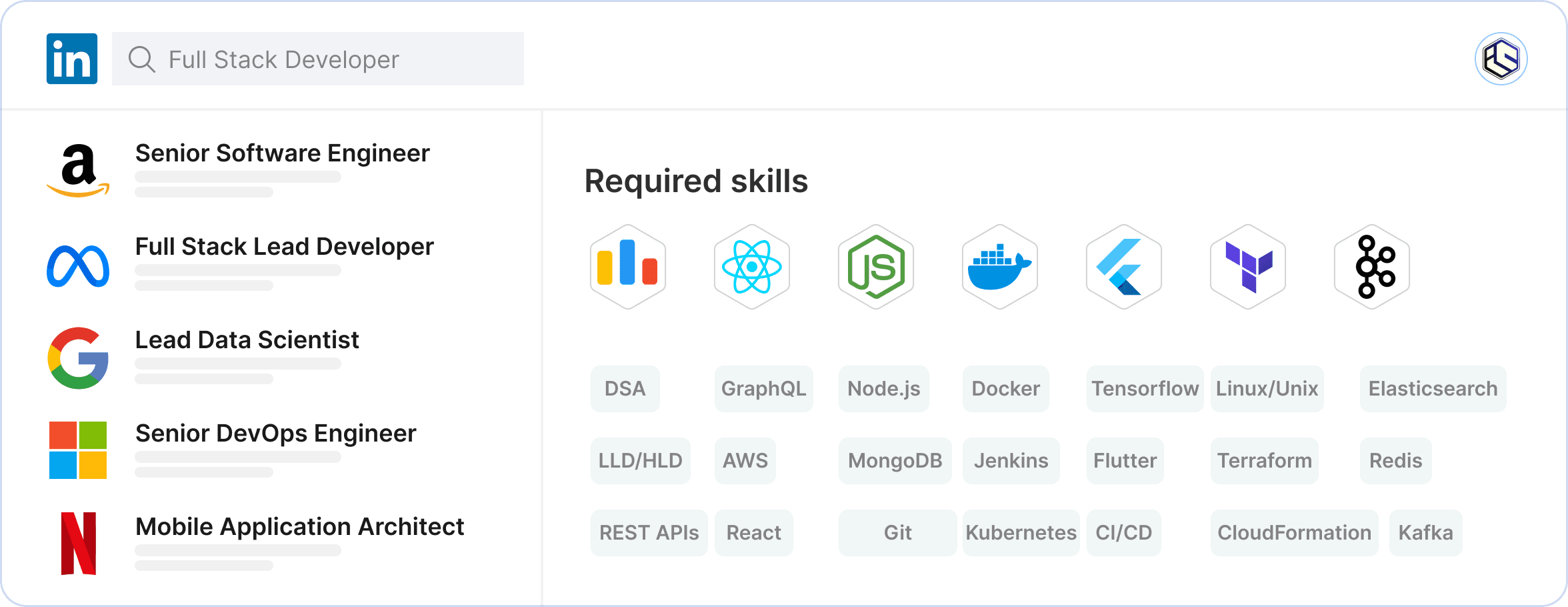The height and width of the screenshot is (607, 1568).
Task: Click the Netflix company logo
Action: pos(79,544)
